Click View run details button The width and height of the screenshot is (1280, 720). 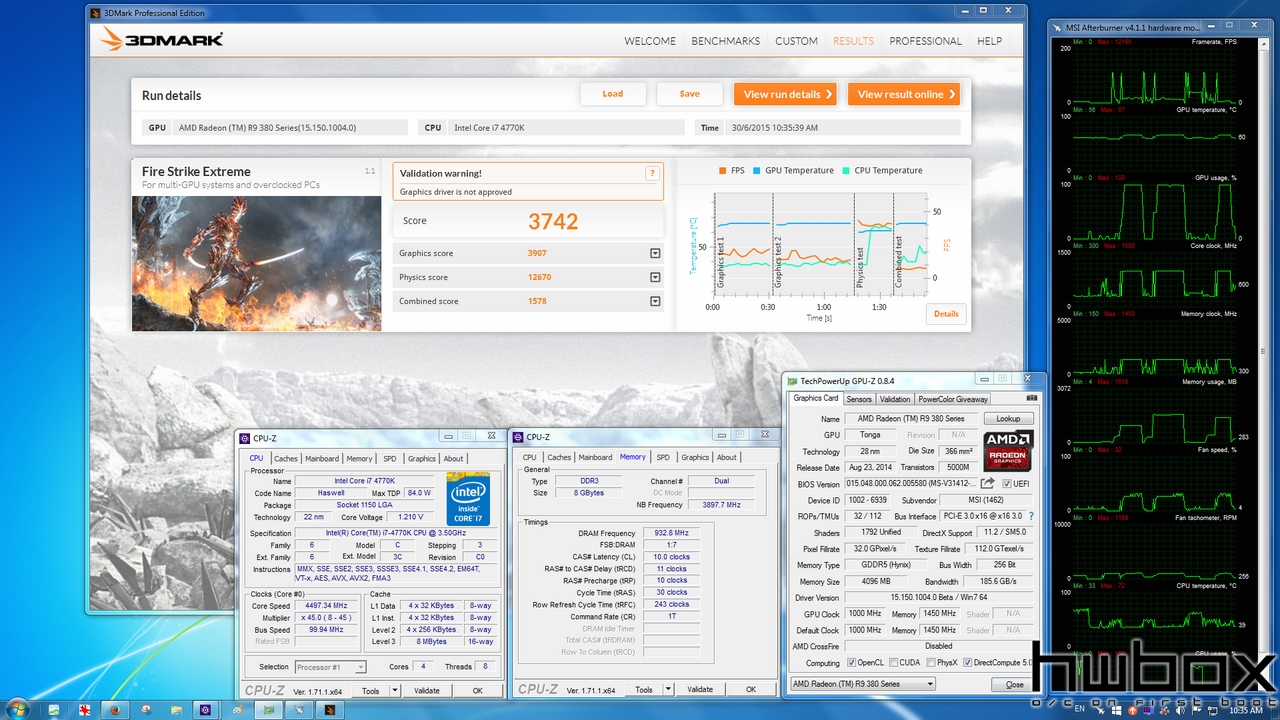[785, 94]
